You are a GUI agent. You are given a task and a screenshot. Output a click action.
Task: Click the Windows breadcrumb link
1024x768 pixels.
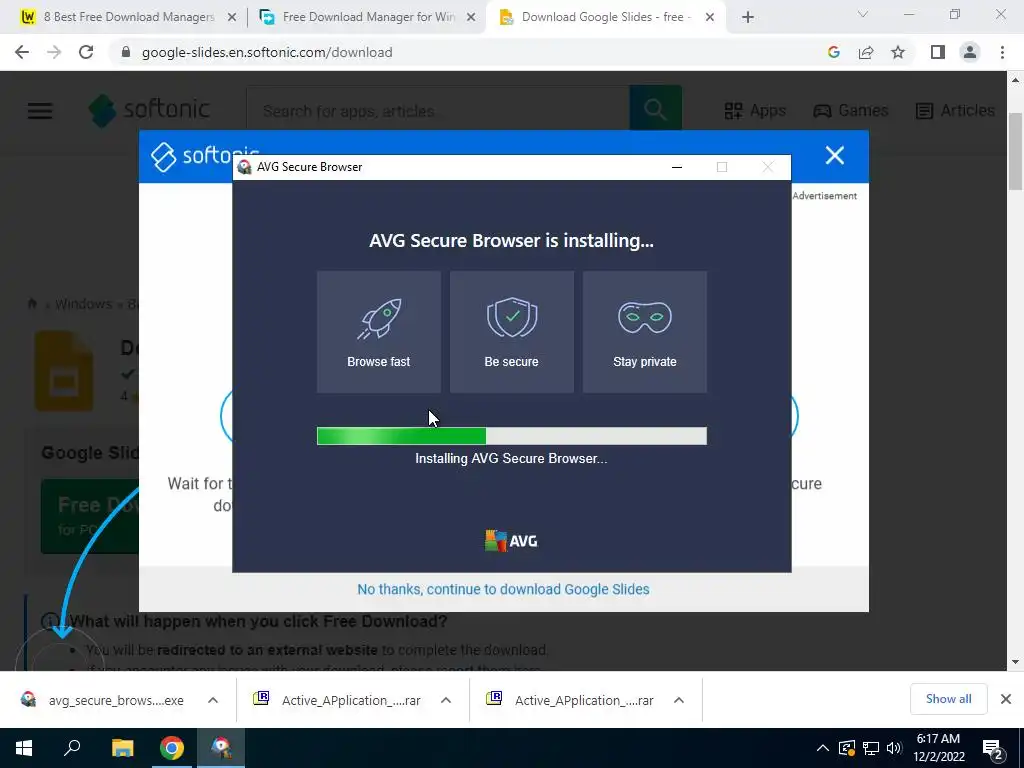click(84, 304)
